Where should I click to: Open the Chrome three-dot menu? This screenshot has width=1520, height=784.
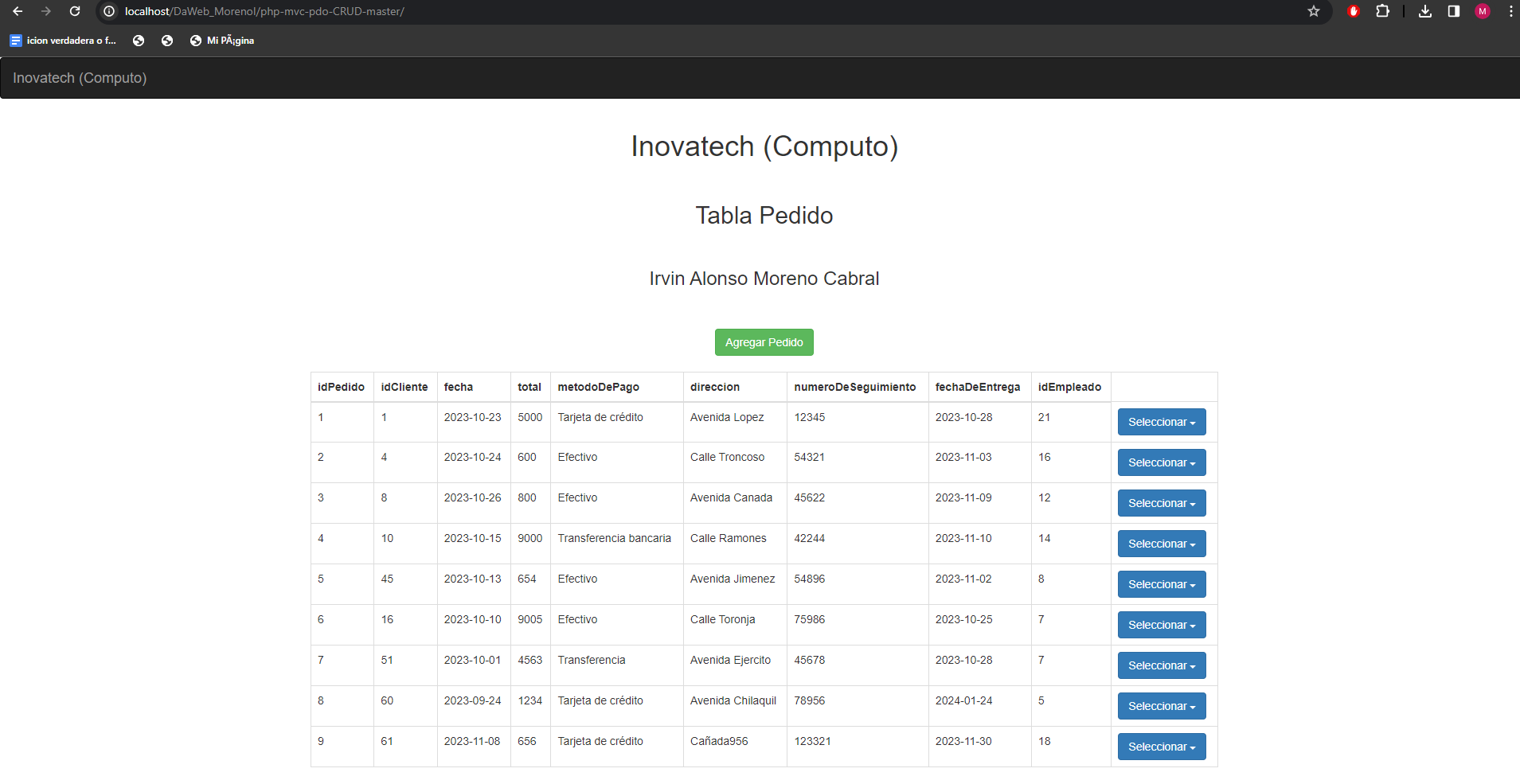1510,12
